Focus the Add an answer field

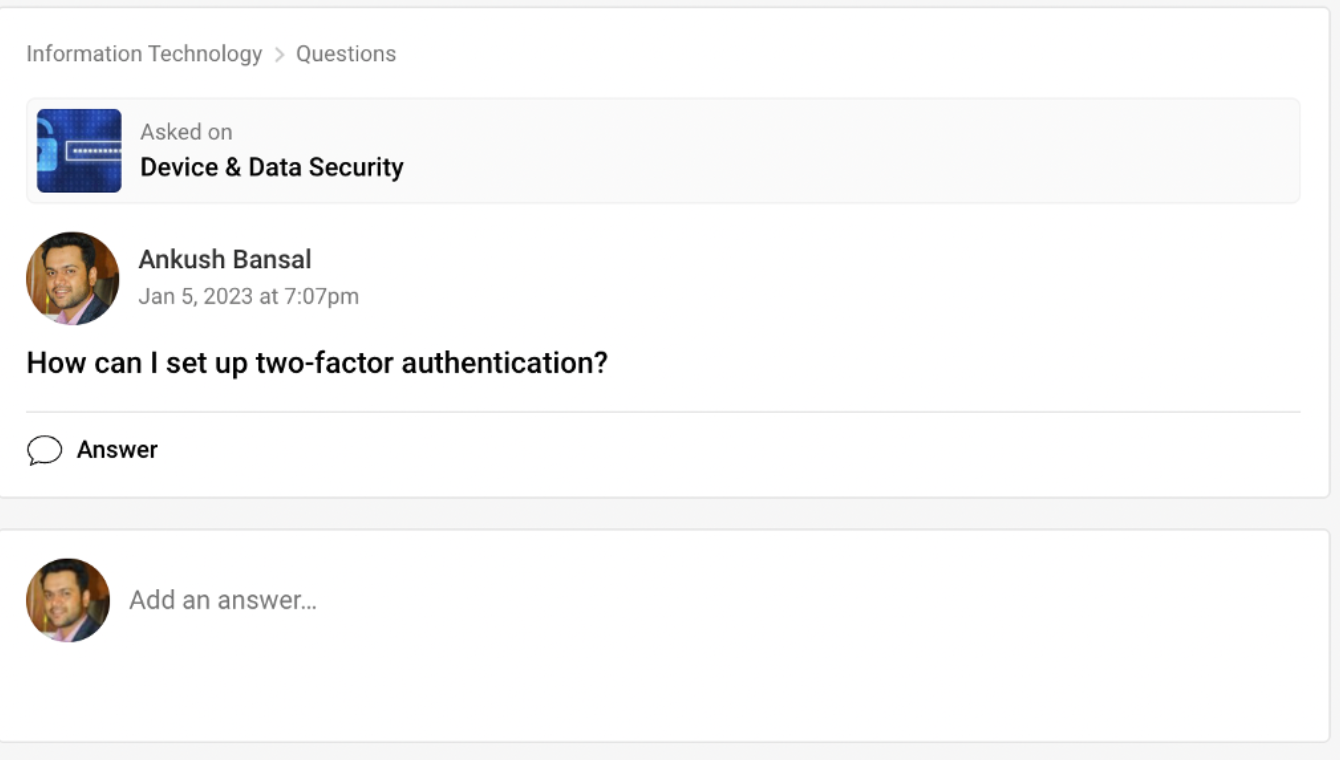[223, 600]
